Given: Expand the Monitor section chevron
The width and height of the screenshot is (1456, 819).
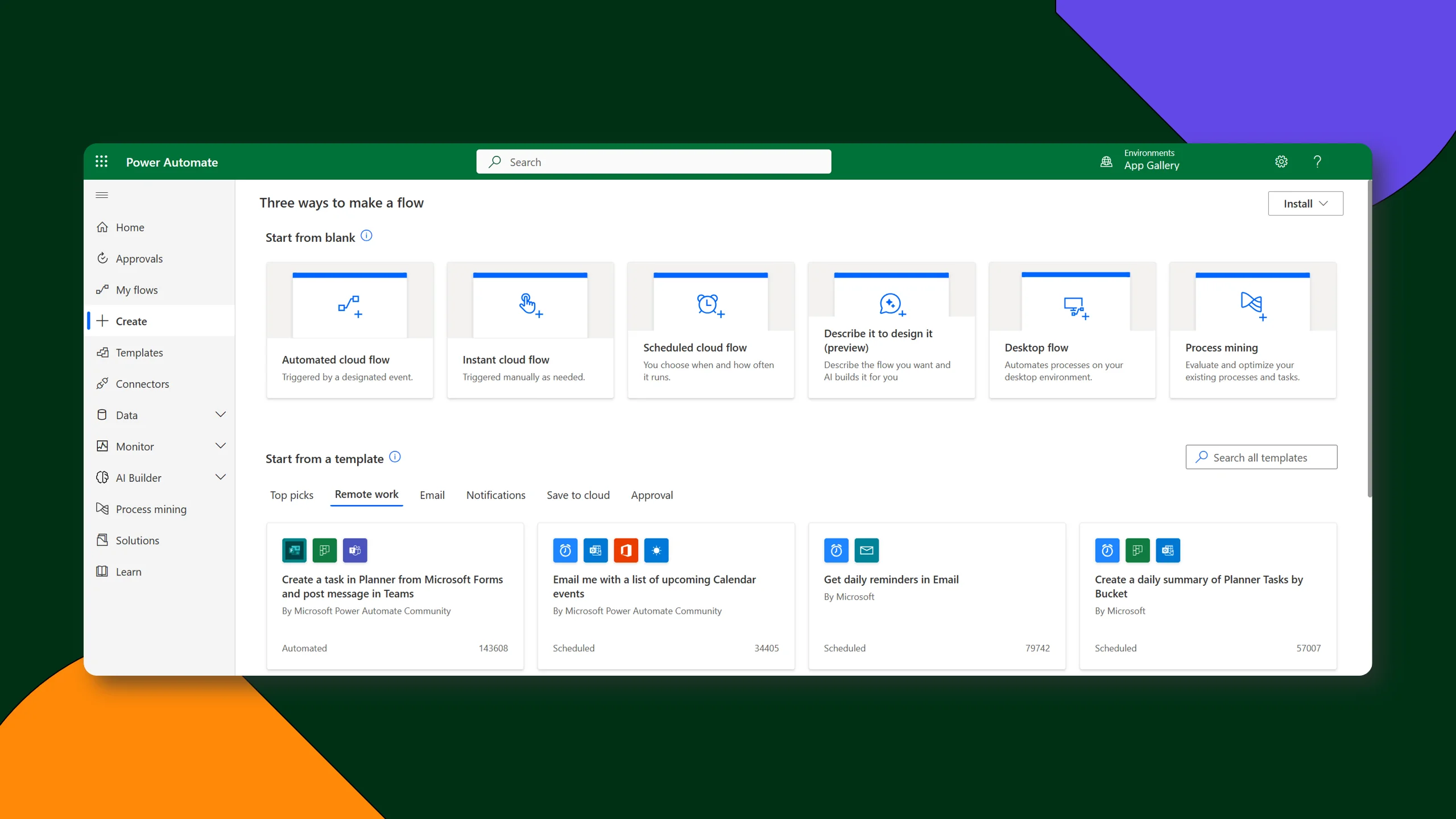Looking at the screenshot, I should [221, 446].
